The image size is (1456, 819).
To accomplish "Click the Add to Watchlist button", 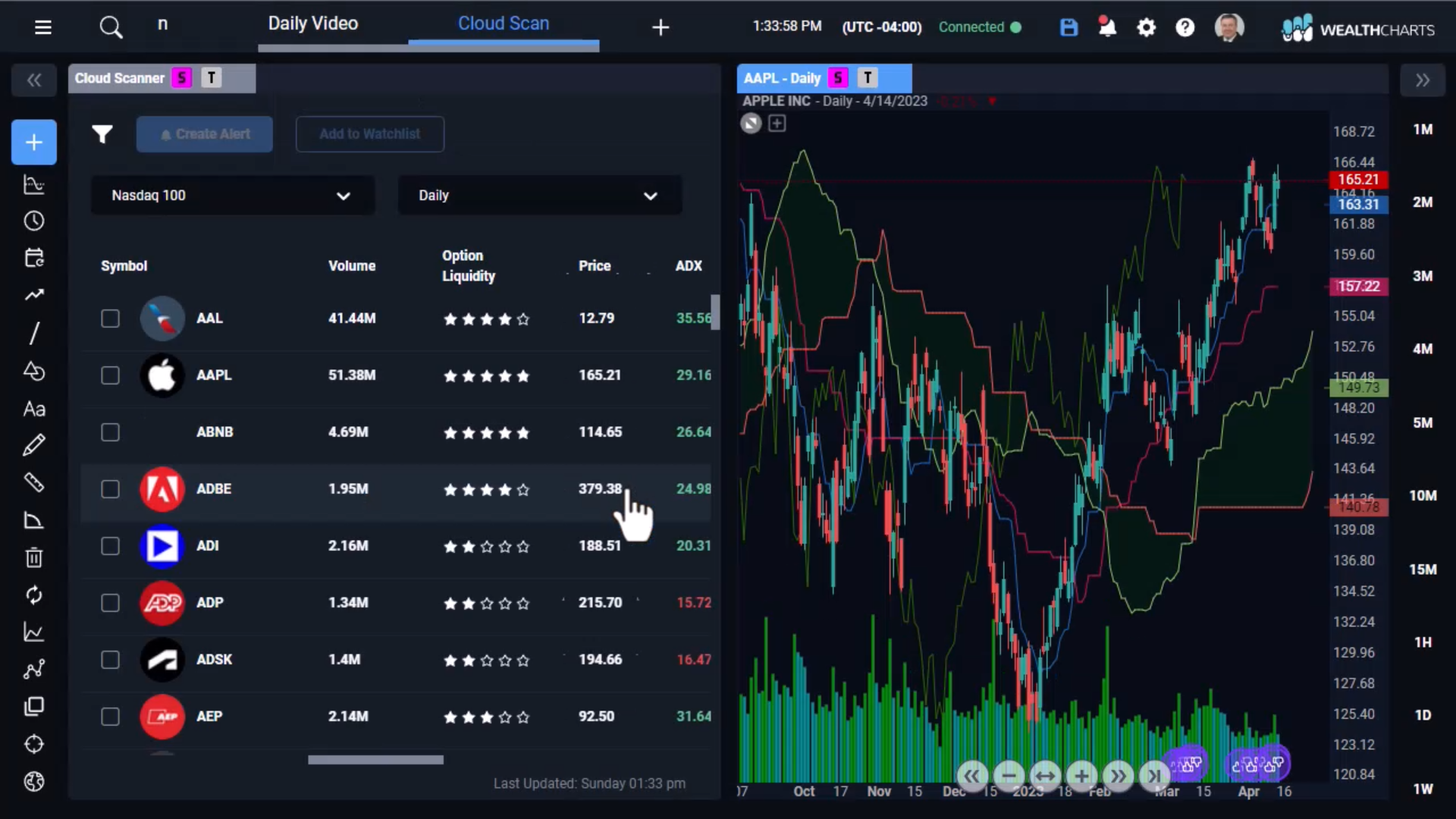I will point(370,134).
